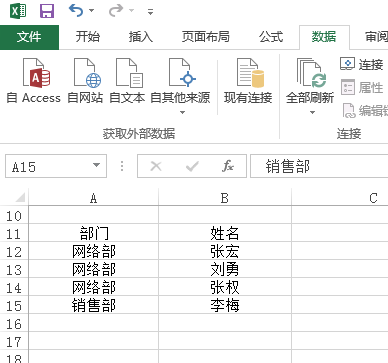Select cell A13 containing 网络部
Image resolution: width=388 pixels, height=363 pixels.
[x=94, y=269]
